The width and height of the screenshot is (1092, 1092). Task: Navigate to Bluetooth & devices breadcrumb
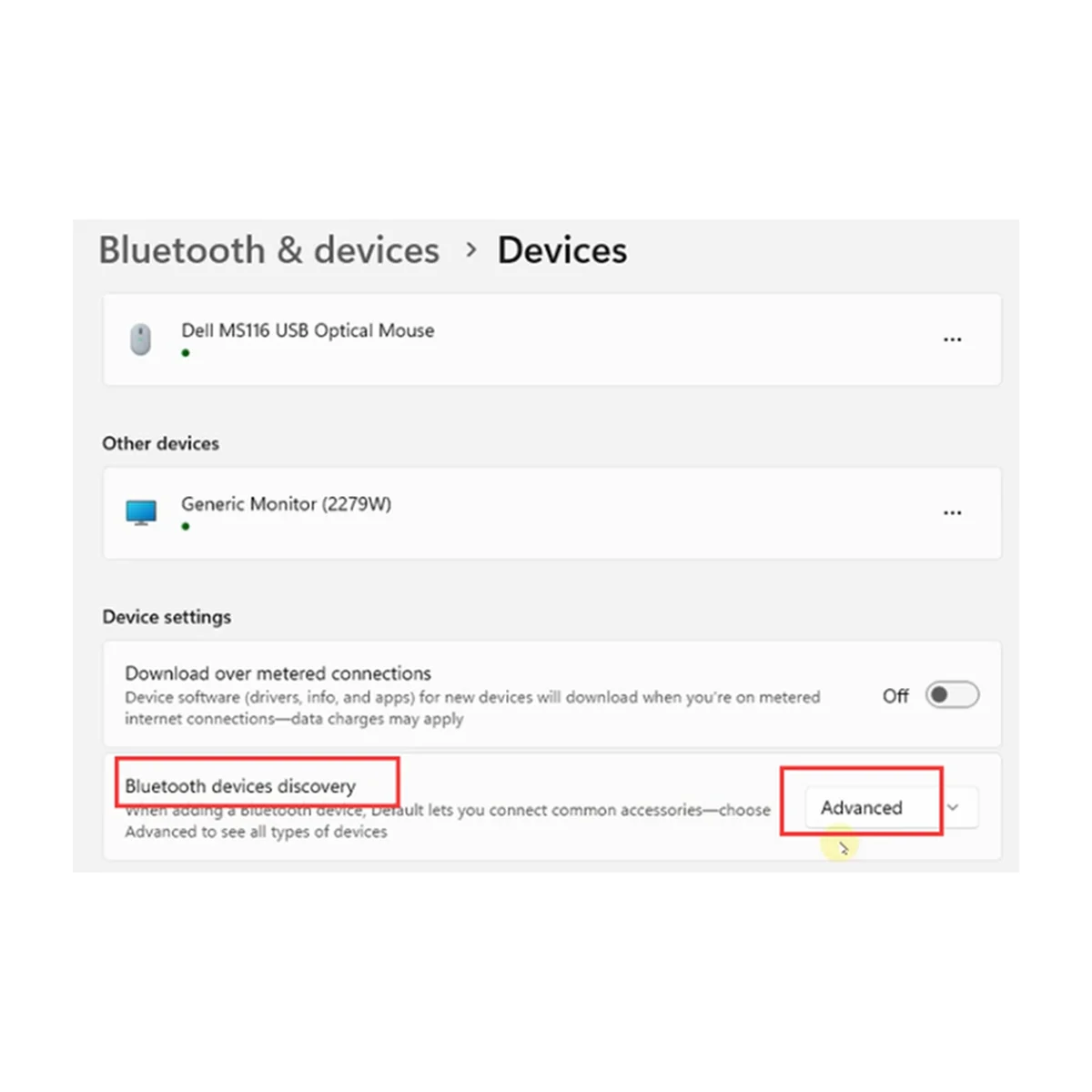click(268, 249)
